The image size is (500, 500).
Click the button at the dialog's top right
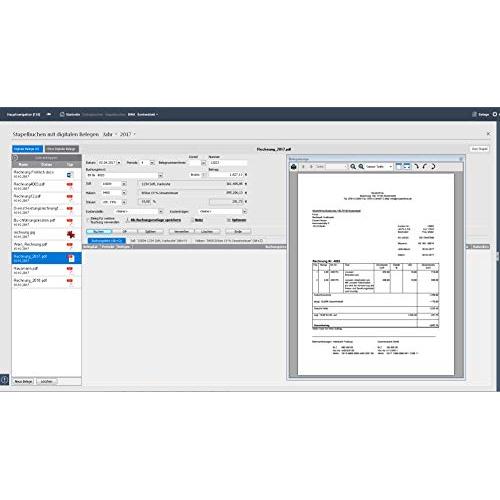tap(479, 149)
